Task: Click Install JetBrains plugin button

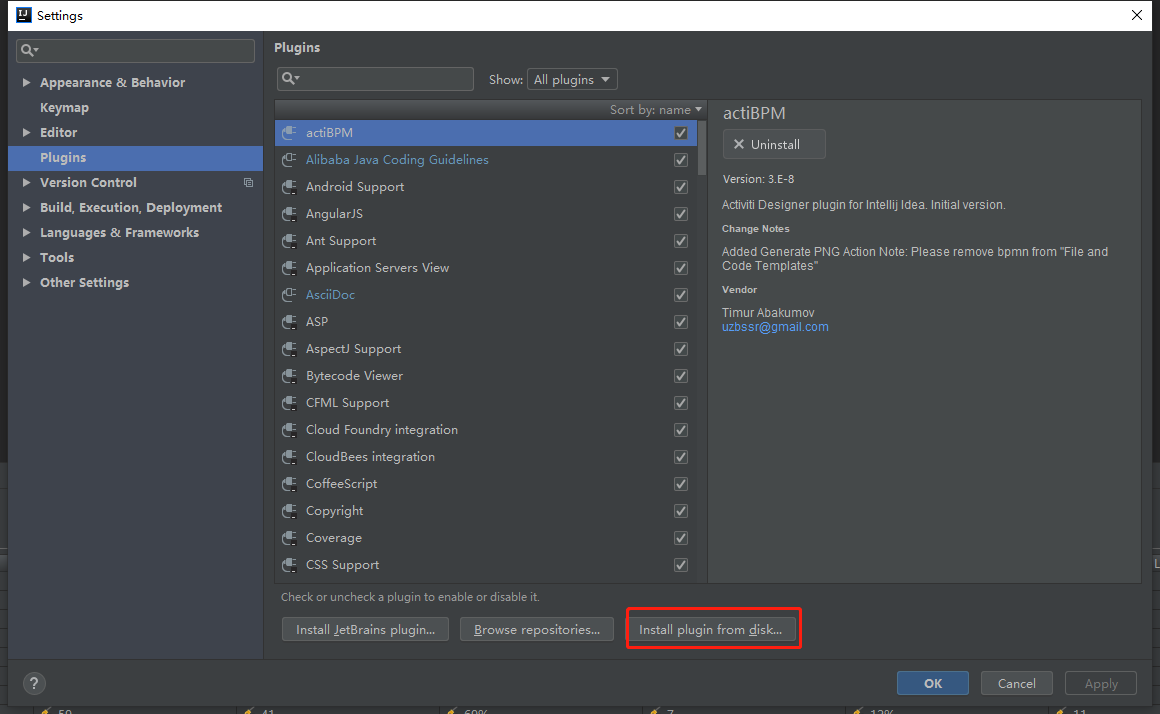Action: [365, 630]
